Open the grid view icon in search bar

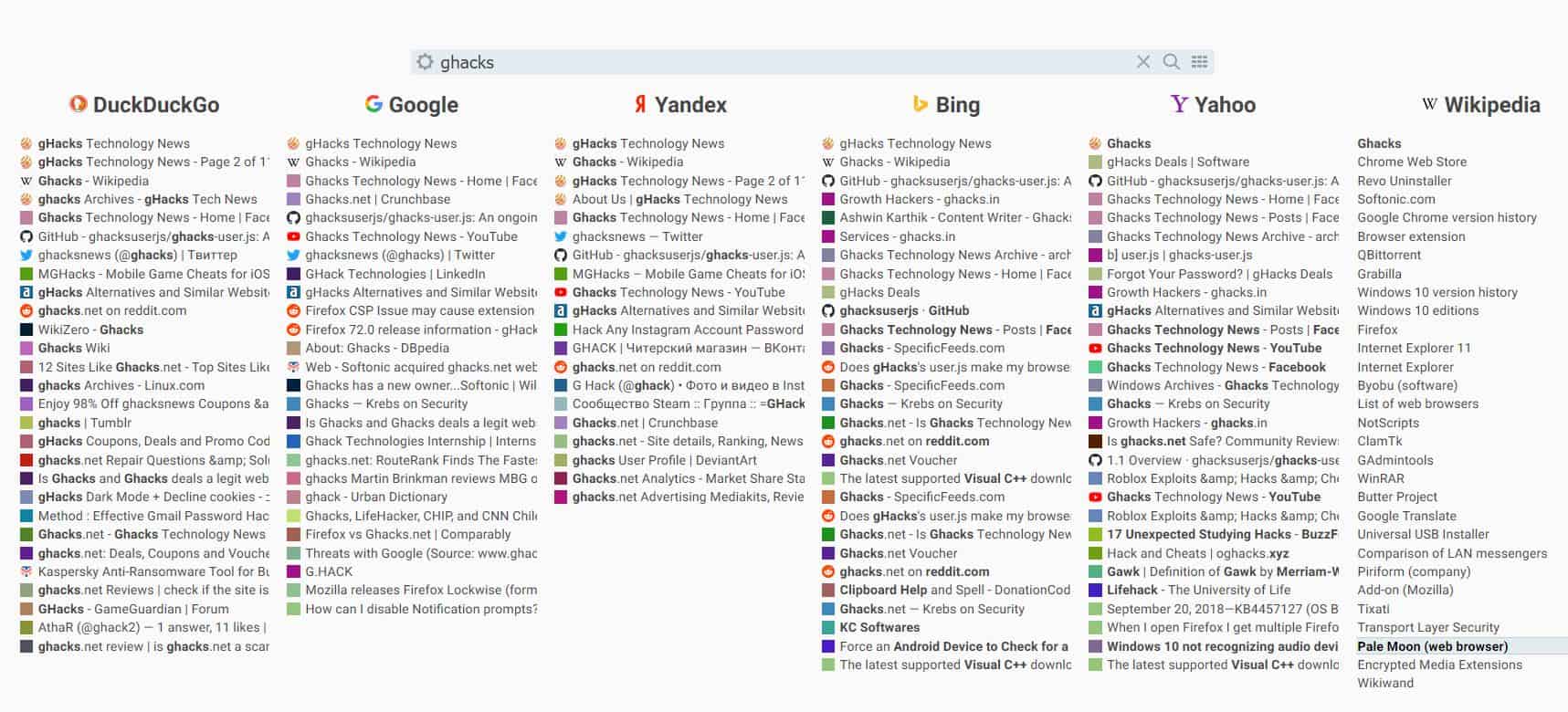[1199, 62]
